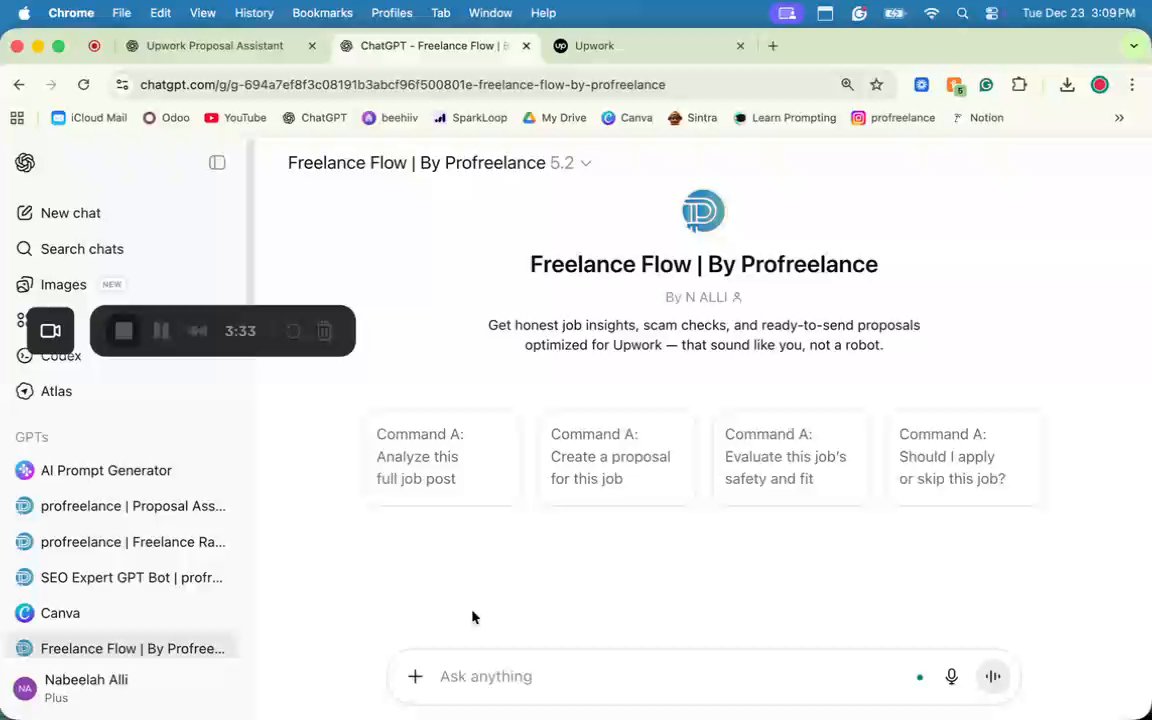Open the beehiiv bookmark
The image size is (1152, 720).
[390, 118]
